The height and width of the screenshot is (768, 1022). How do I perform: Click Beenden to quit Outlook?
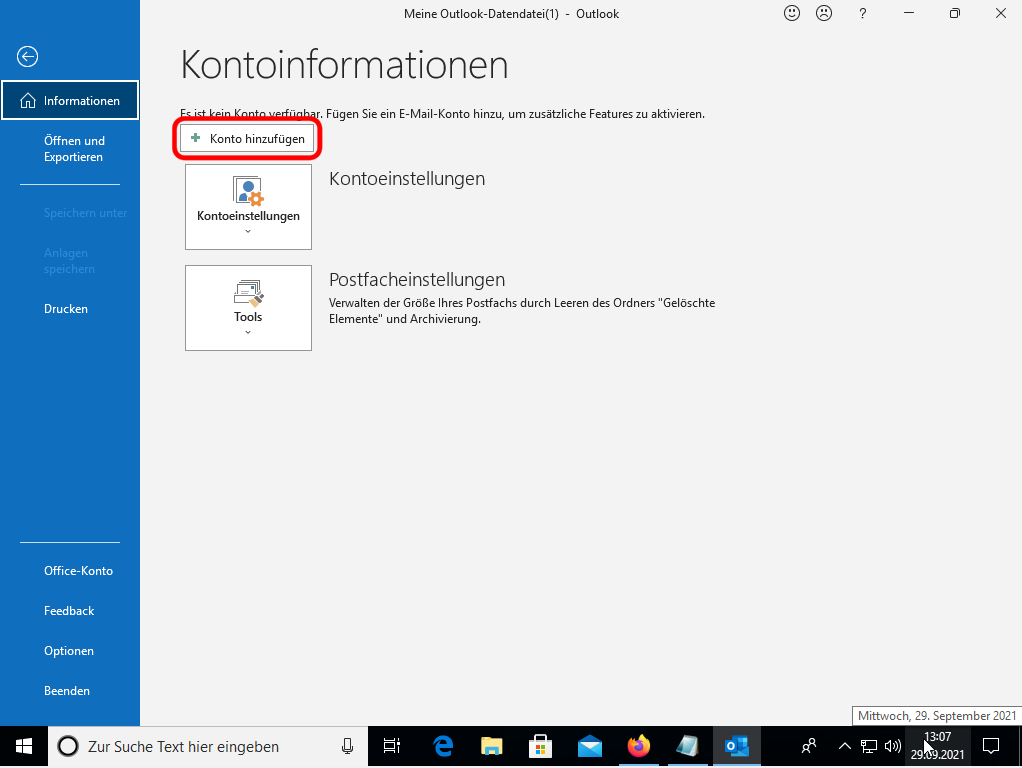[x=67, y=691]
